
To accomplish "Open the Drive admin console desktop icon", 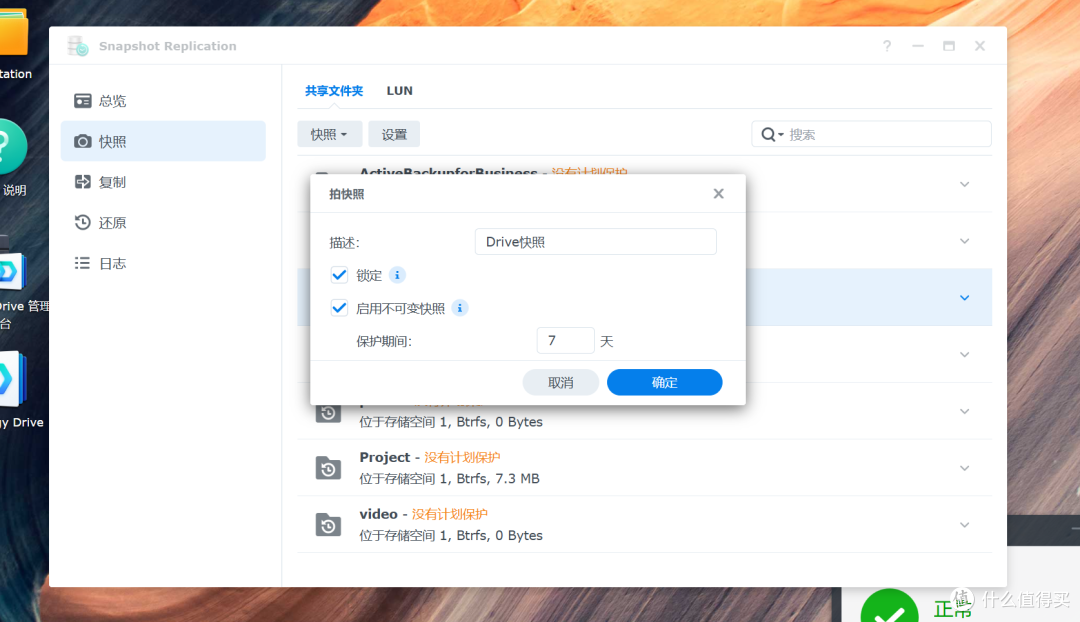I will point(12,273).
